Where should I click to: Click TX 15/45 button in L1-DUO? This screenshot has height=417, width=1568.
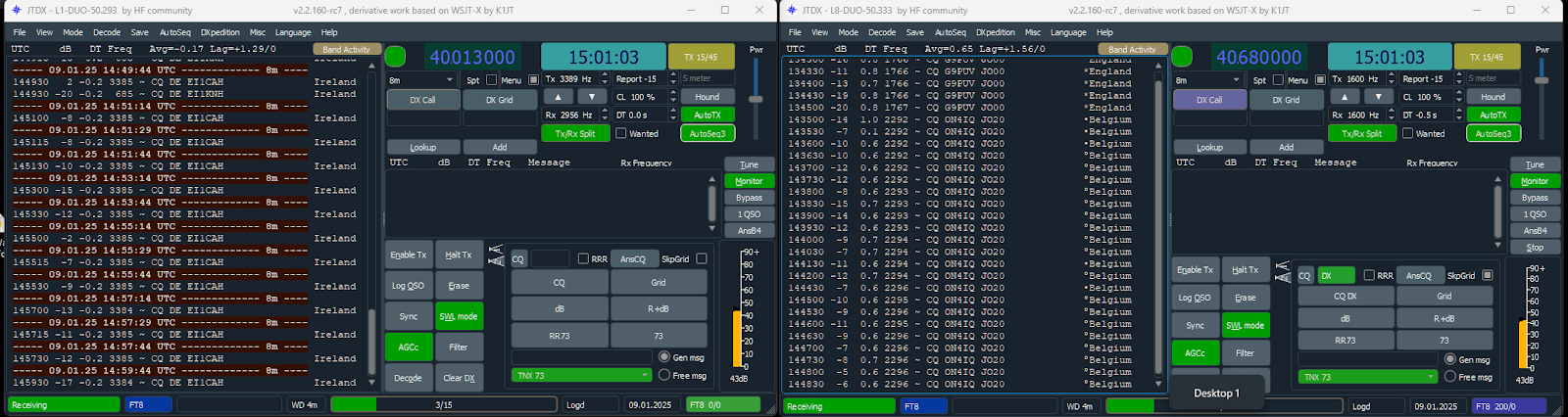coord(701,57)
